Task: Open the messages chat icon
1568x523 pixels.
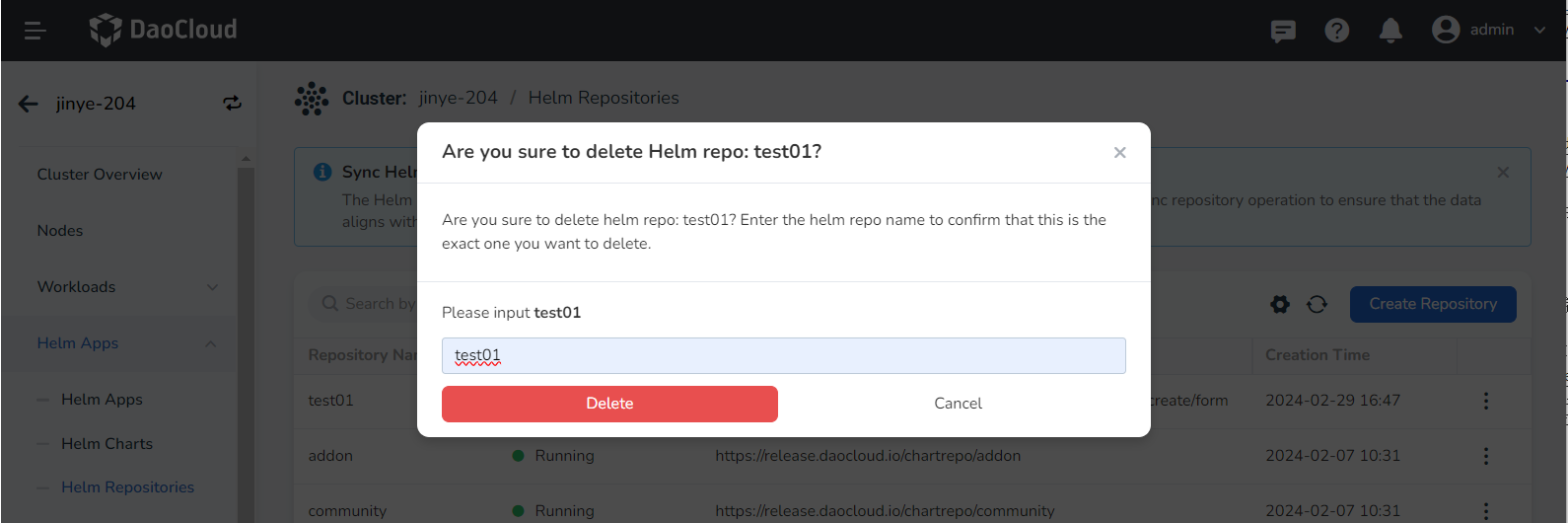Action: (x=1283, y=31)
